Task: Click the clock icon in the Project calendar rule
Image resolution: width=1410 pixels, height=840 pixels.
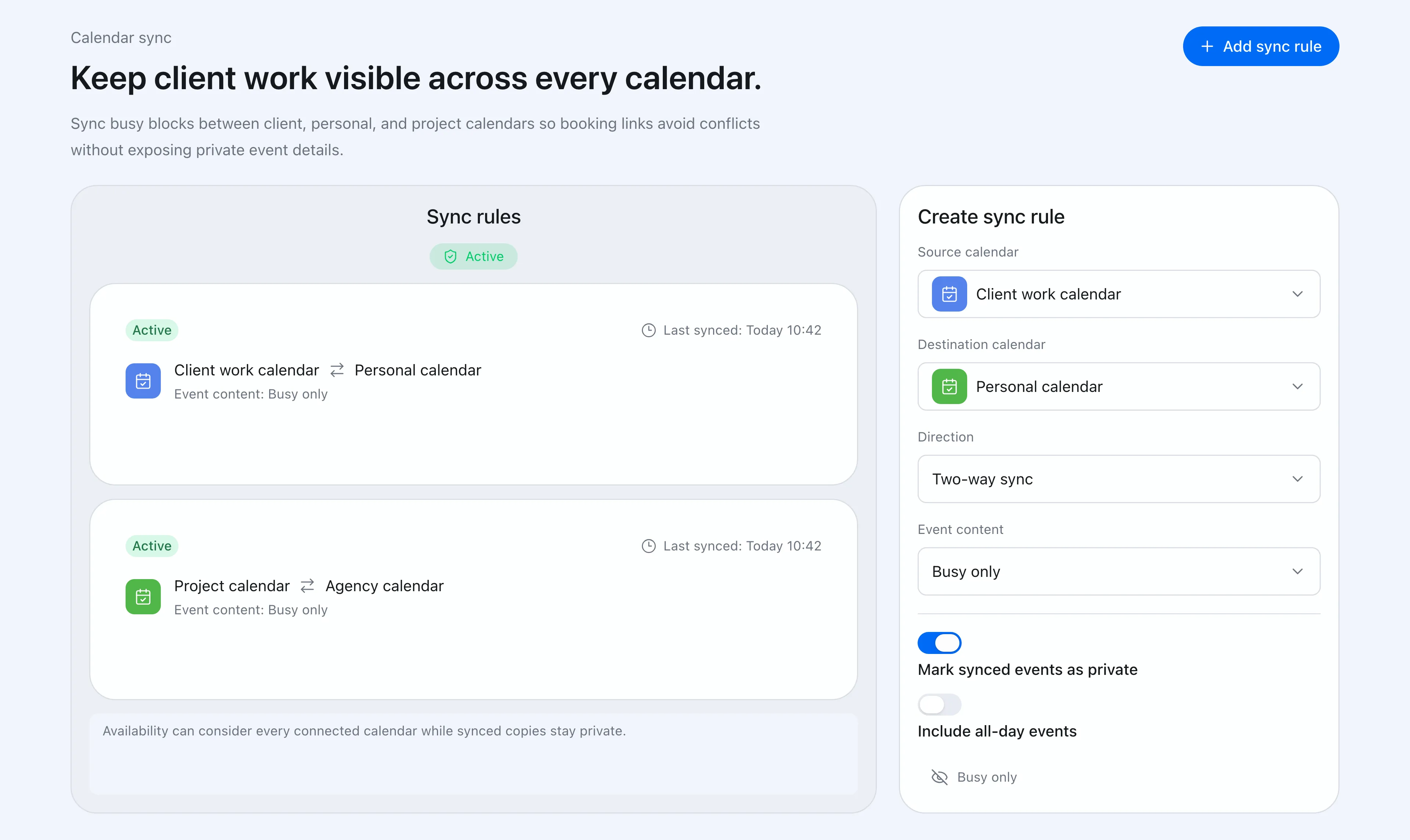Action: point(648,546)
